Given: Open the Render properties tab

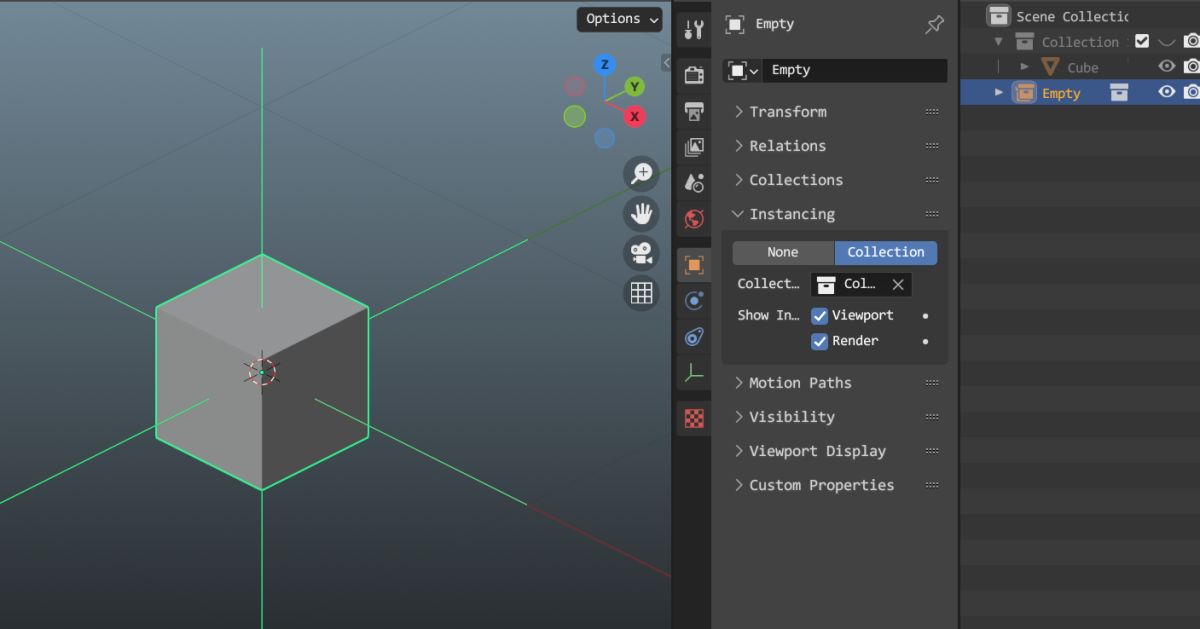Looking at the screenshot, I should tap(694, 75).
